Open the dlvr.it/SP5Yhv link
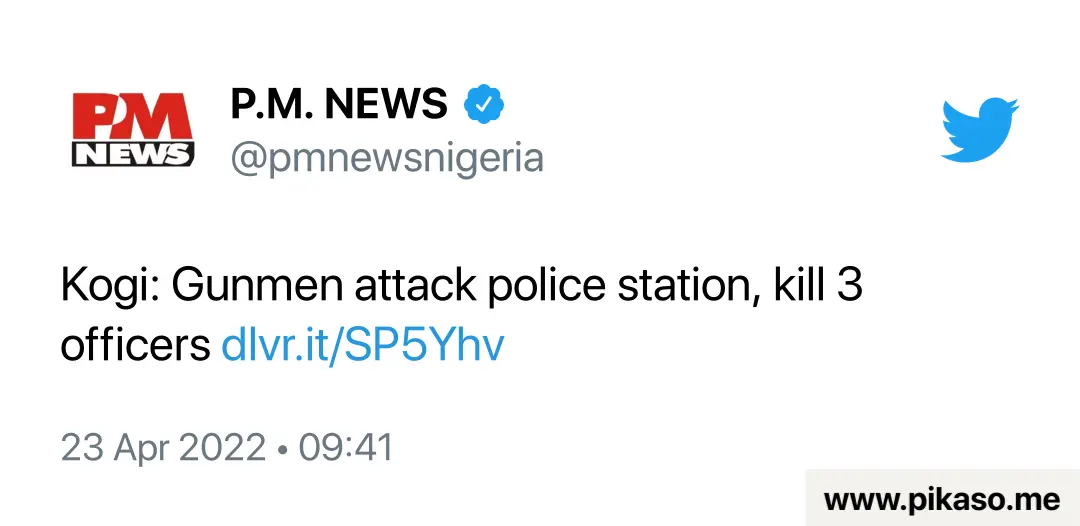Image resolution: width=1080 pixels, height=526 pixels. pyautogui.click(x=362, y=345)
